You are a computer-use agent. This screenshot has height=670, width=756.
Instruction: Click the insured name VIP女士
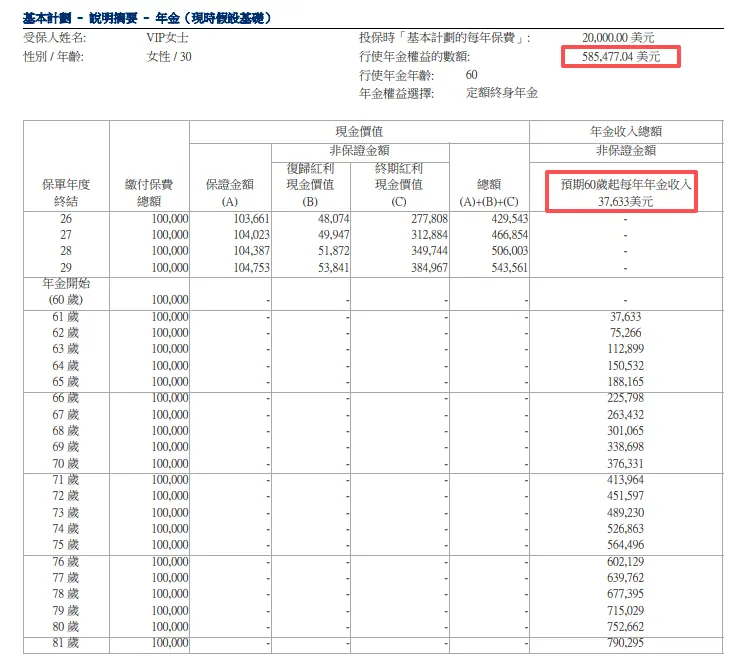click(167, 38)
